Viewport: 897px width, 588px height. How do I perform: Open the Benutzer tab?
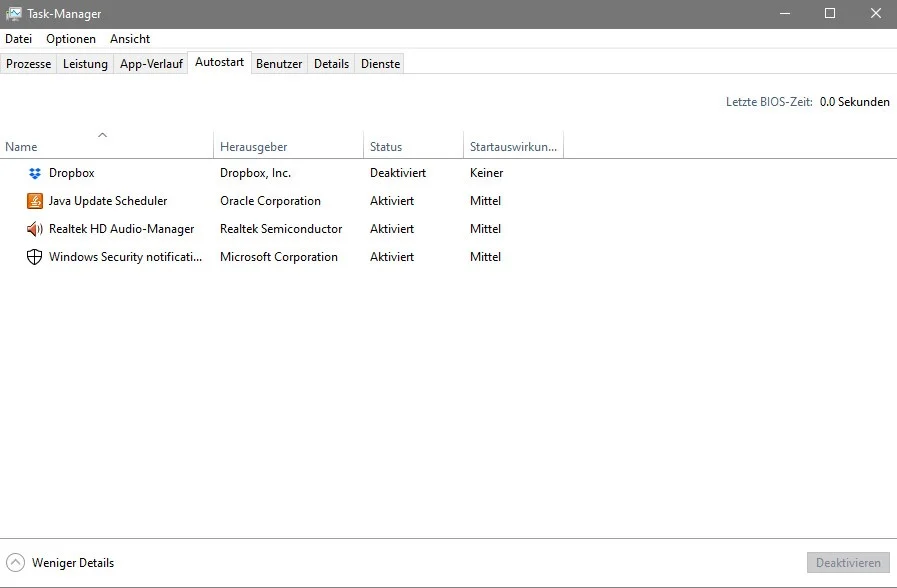coord(279,63)
